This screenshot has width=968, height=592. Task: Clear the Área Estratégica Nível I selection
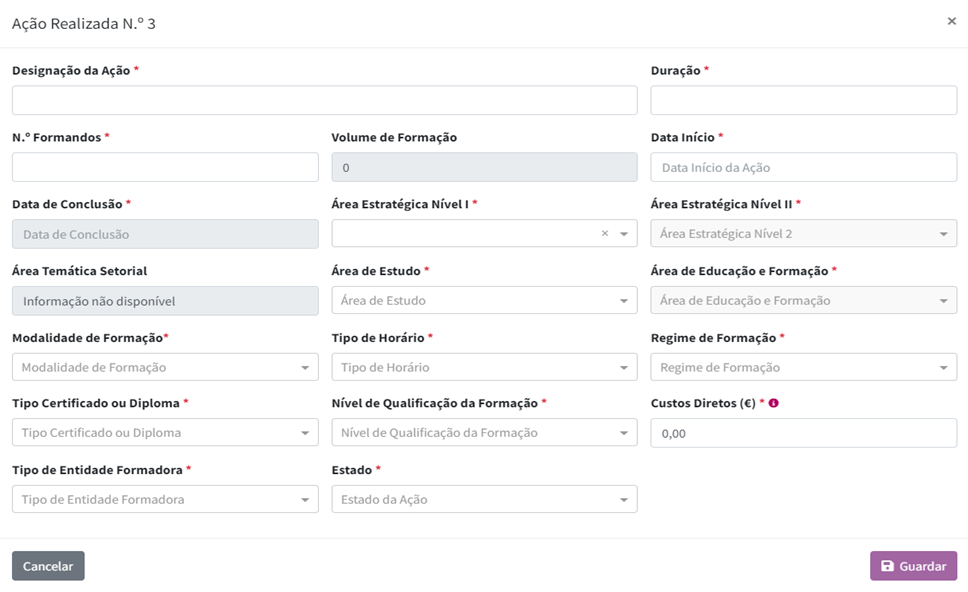(x=604, y=234)
